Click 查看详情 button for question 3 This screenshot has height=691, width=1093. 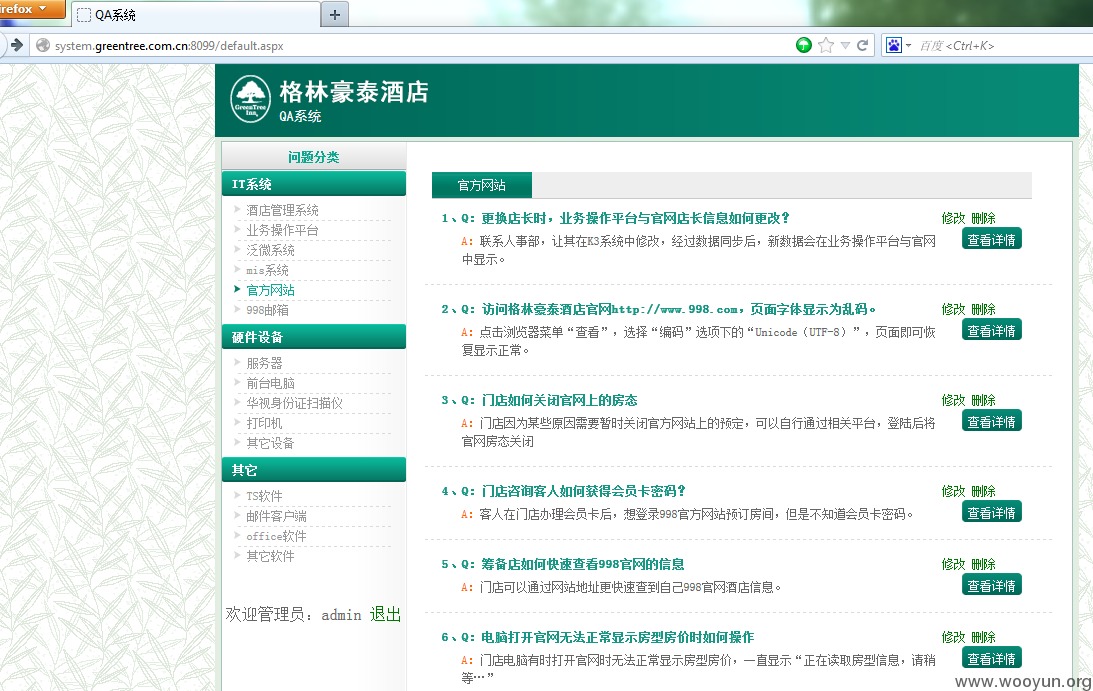click(x=991, y=421)
